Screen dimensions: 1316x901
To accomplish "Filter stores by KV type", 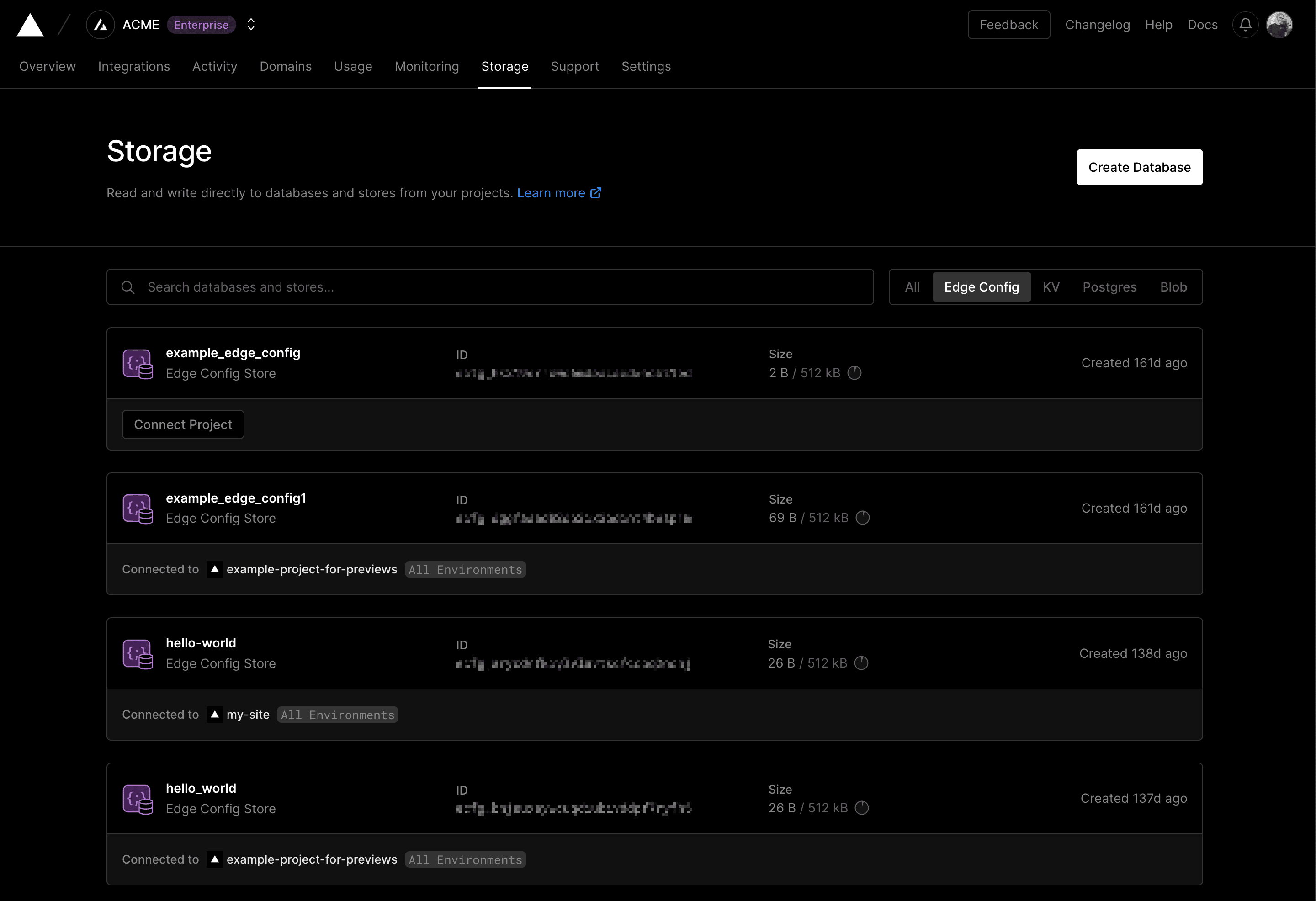I will pos(1051,287).
